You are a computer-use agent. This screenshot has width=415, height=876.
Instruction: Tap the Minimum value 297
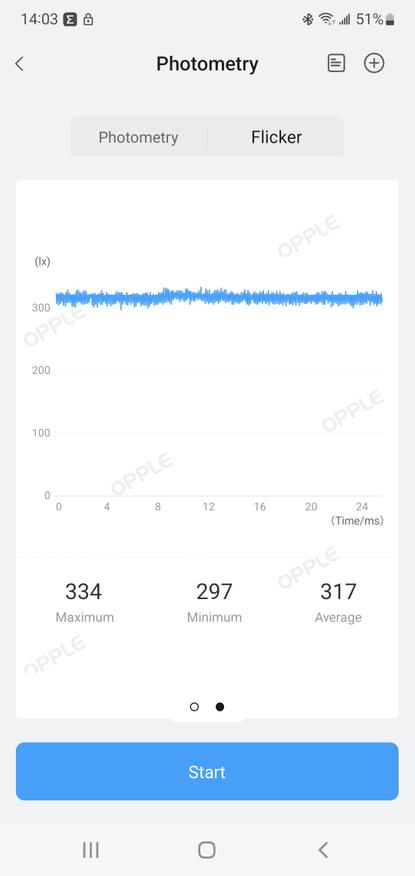click(x=214, y=591)
